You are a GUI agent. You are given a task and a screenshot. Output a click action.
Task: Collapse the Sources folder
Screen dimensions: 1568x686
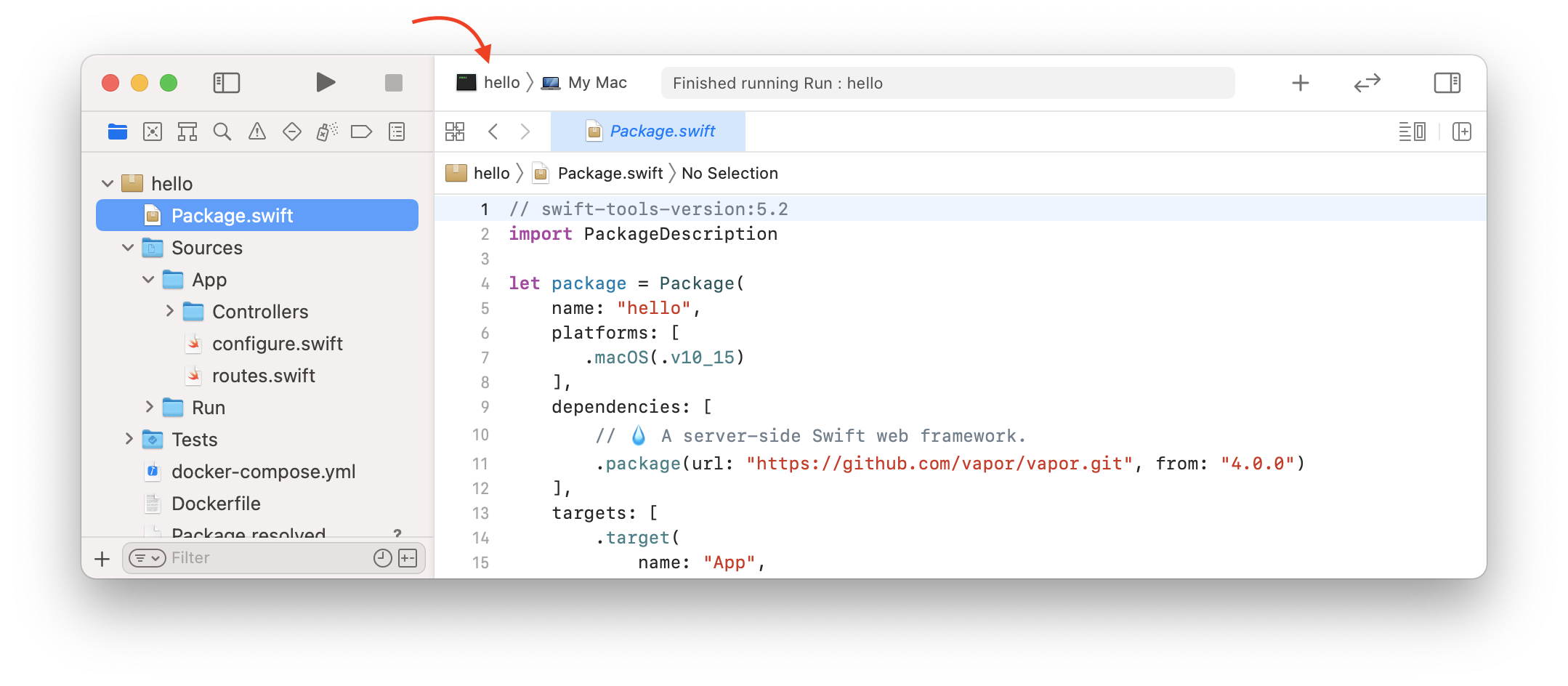coord(129,247)
